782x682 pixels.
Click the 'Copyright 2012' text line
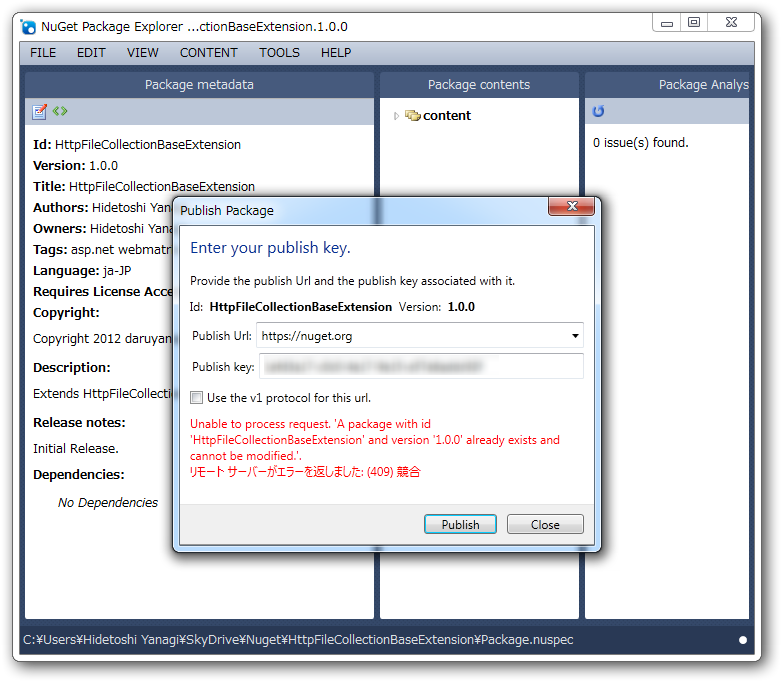point(102,339)
